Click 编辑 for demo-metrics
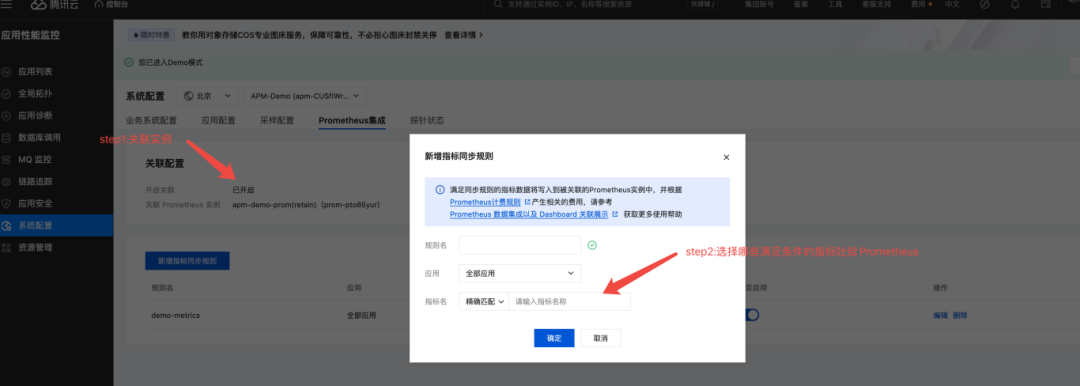The height and width of the screenshot is (386, 1080). (940, 315)
